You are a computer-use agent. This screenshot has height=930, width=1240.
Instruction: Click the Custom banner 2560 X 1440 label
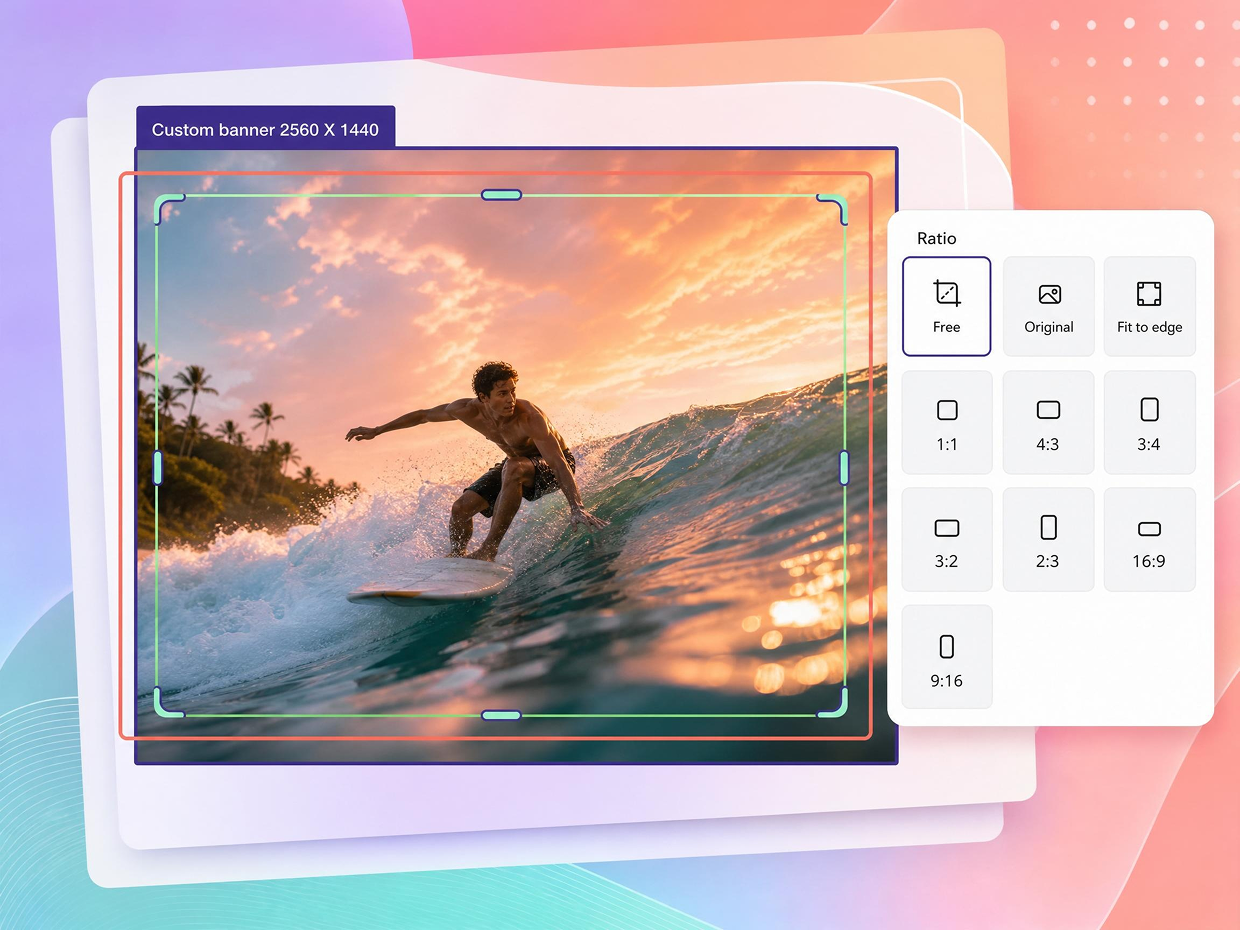coord(265,129)
